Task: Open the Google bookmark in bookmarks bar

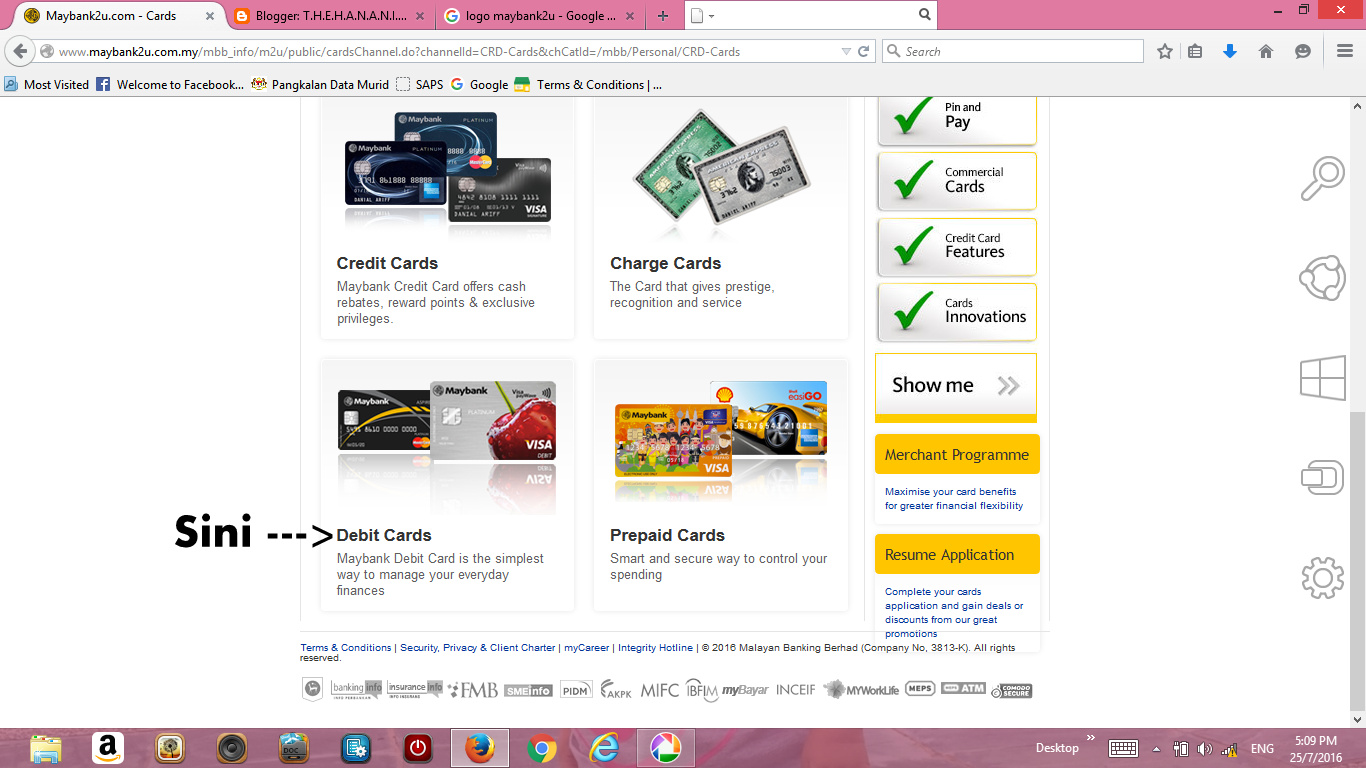Action: 479,84
